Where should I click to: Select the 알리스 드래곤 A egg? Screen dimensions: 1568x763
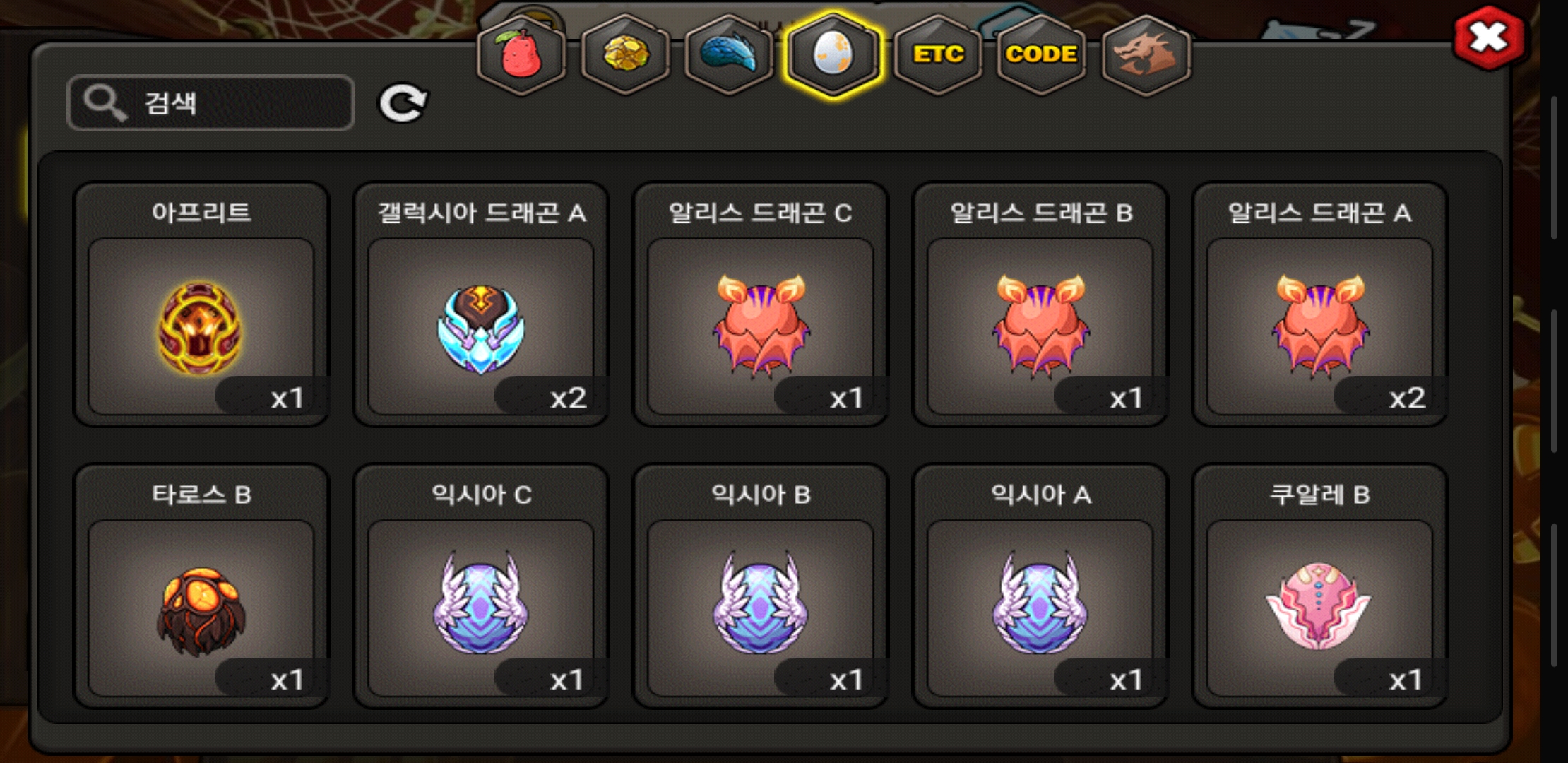pos(1320,304)
